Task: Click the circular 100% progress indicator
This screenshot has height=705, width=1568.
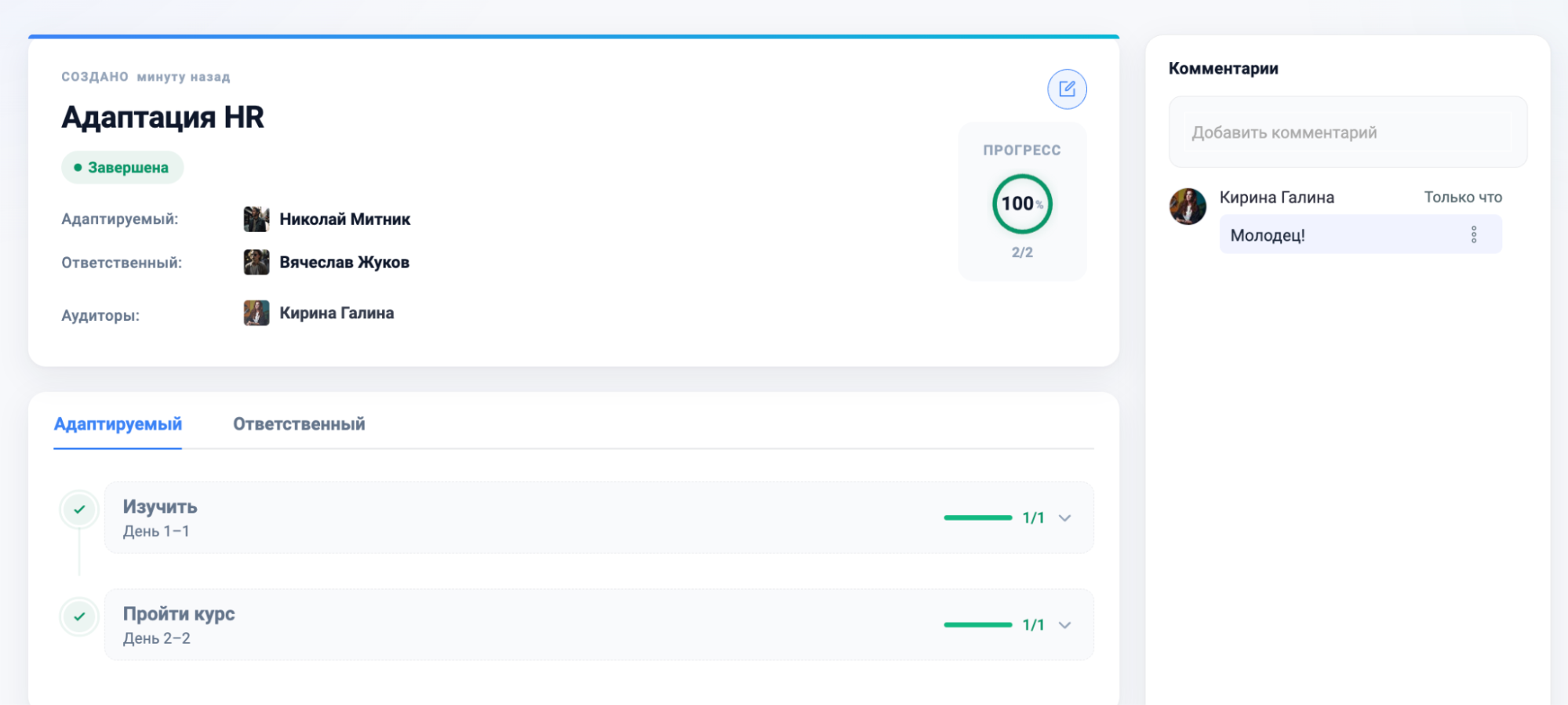Action: click(x=1021, y=204)
